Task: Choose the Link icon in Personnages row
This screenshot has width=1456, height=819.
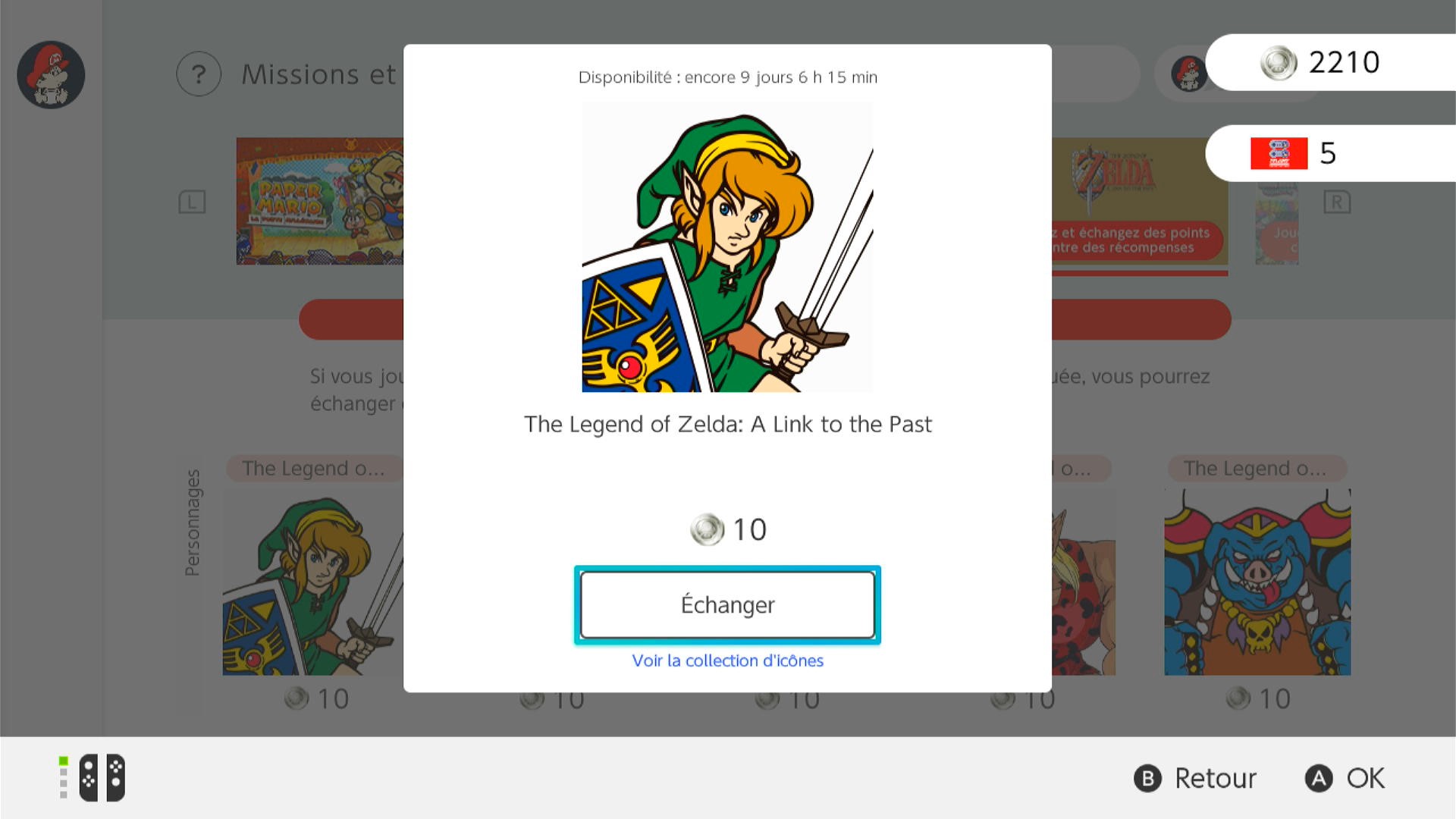Action: [312, 582]
